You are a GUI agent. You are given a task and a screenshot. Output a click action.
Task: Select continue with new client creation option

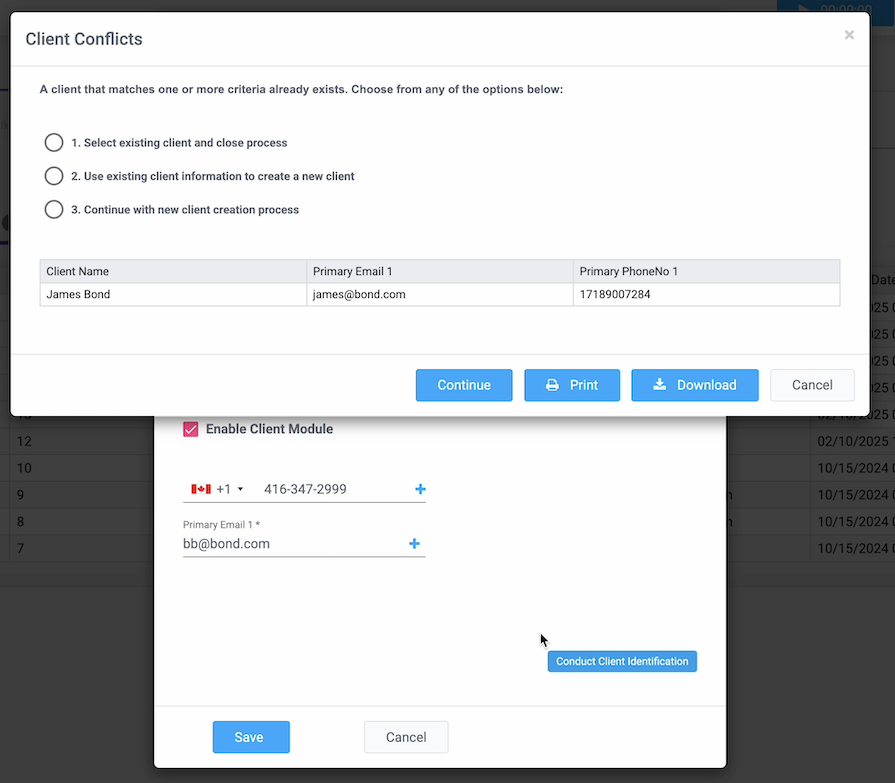54,210
